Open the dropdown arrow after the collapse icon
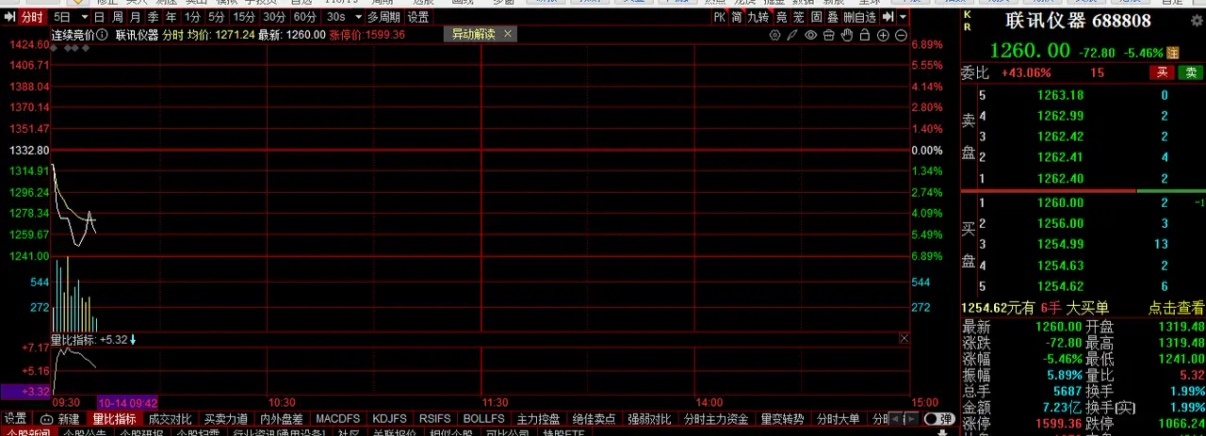The width and height of the screenshot is (1206, 436). (903, 17)
